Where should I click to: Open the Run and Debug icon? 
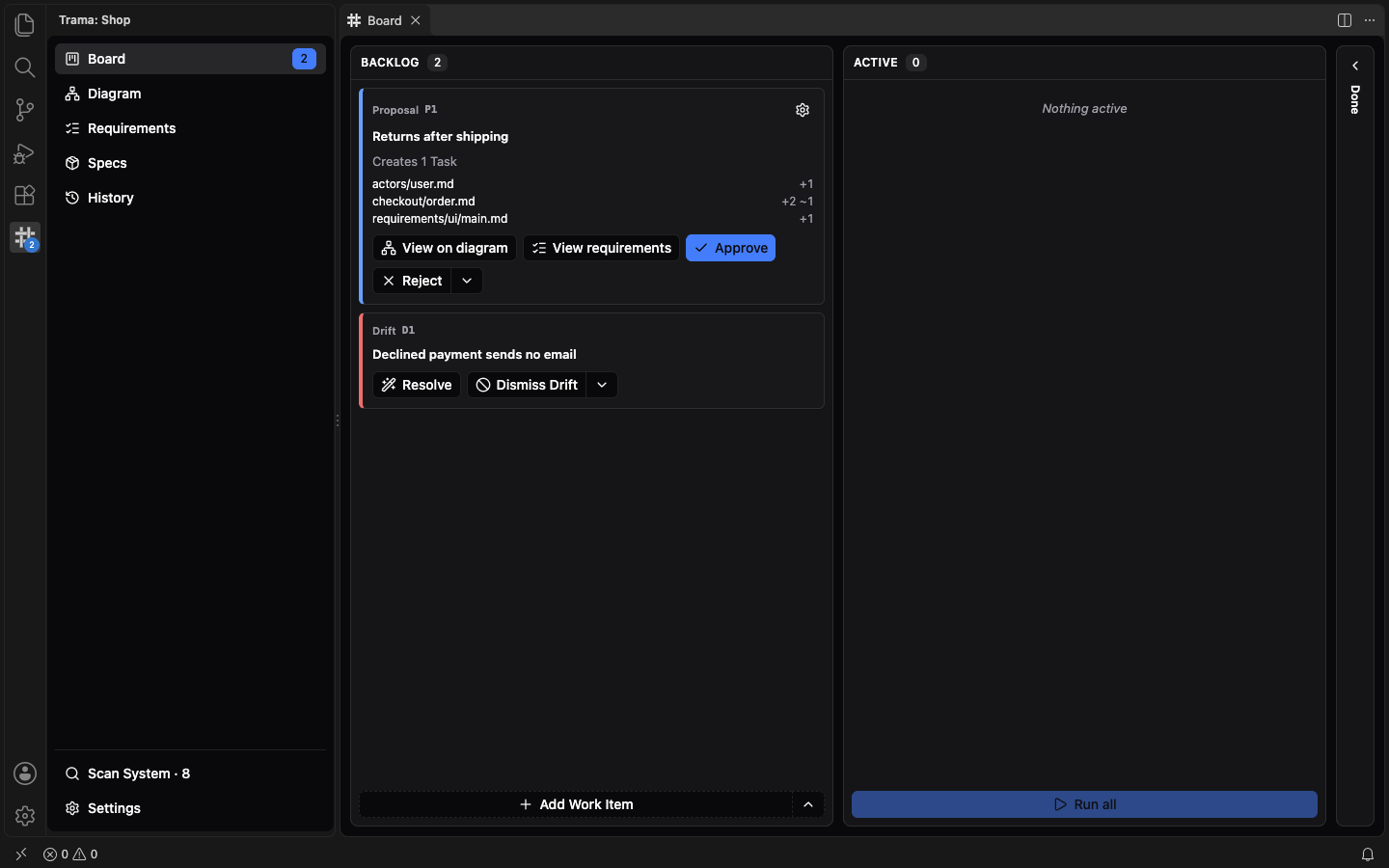tap(25, 152)
